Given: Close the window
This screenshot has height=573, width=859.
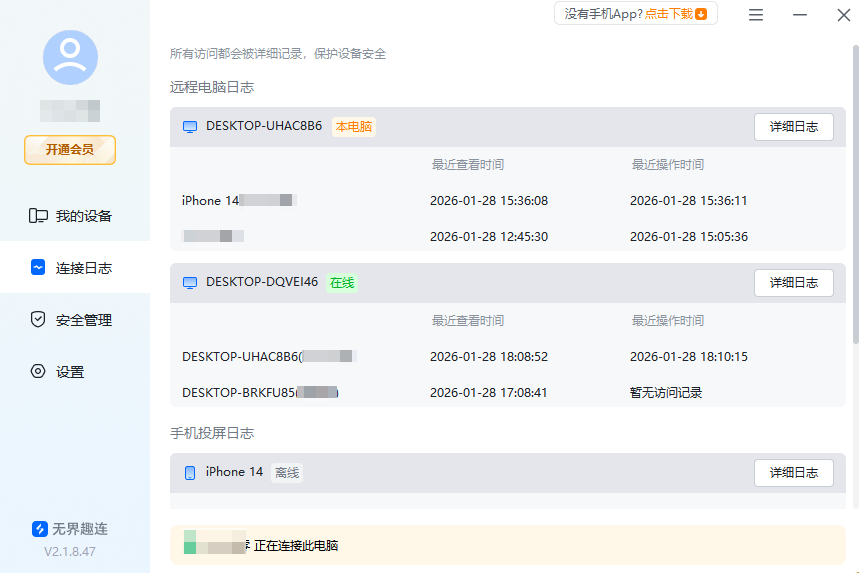Looking at the screenshot, I should pos(844,15).
